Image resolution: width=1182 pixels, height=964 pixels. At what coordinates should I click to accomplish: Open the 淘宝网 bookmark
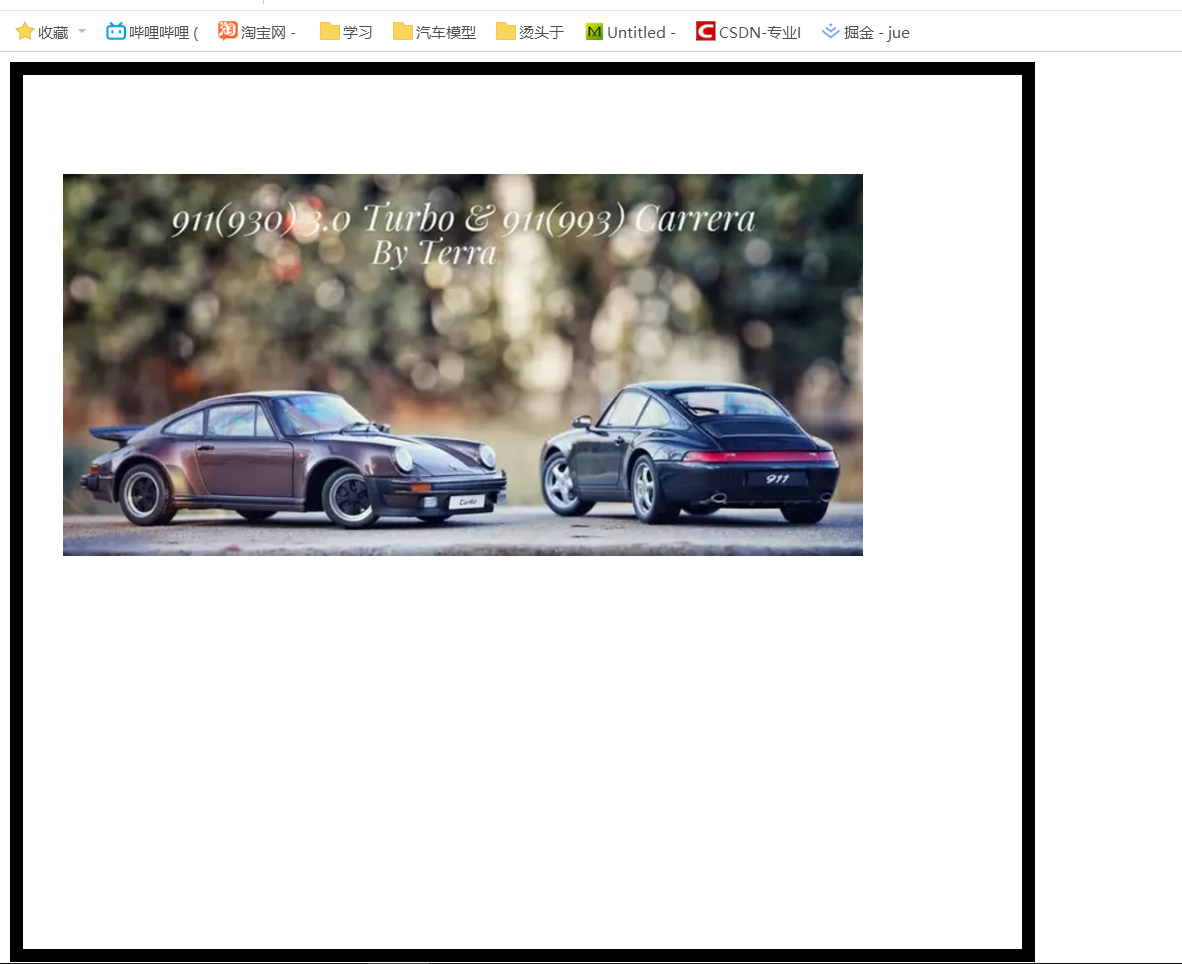click(257, 32)
